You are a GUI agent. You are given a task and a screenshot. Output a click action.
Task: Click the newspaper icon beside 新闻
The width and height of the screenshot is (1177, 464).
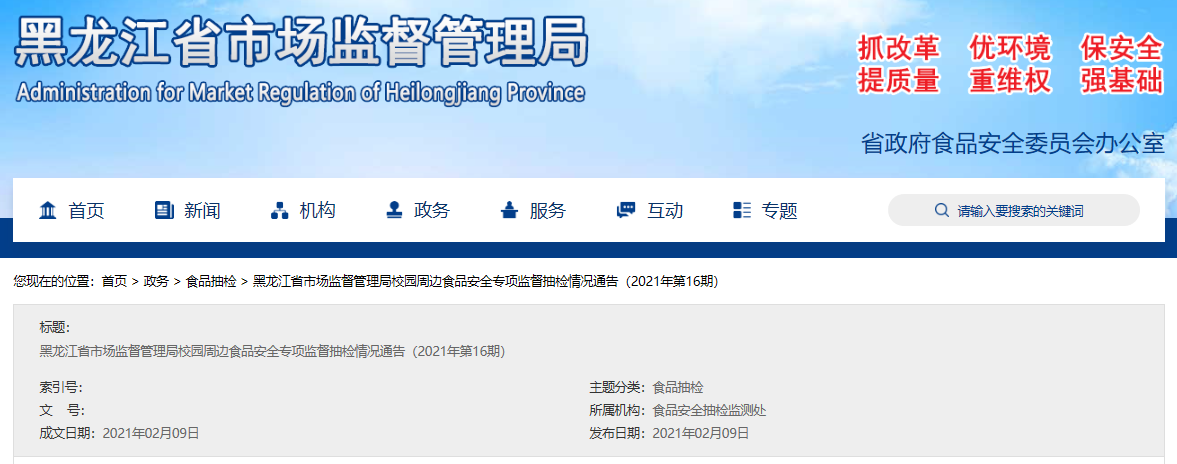[164, 210]
